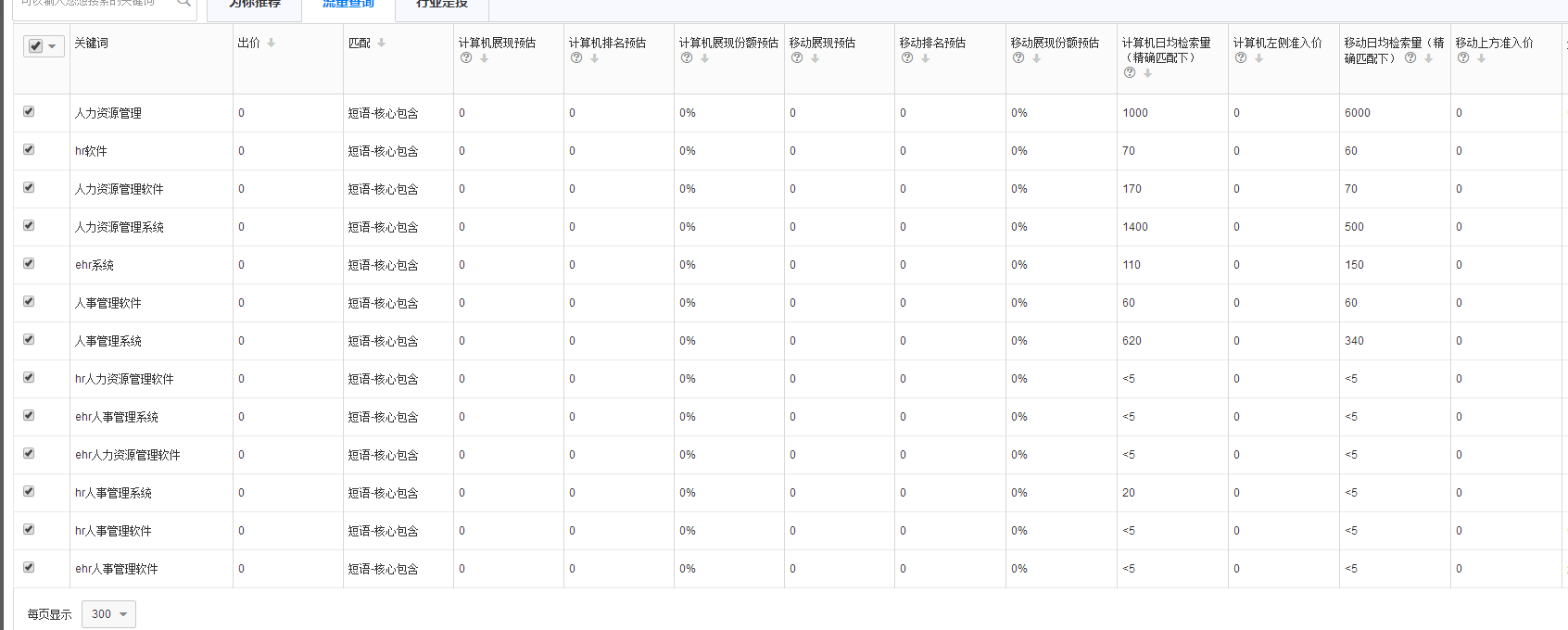This screenshot has height=630, width=1568.
Task: Sort table by 出价 arrow icon
Action: [271, 43]
